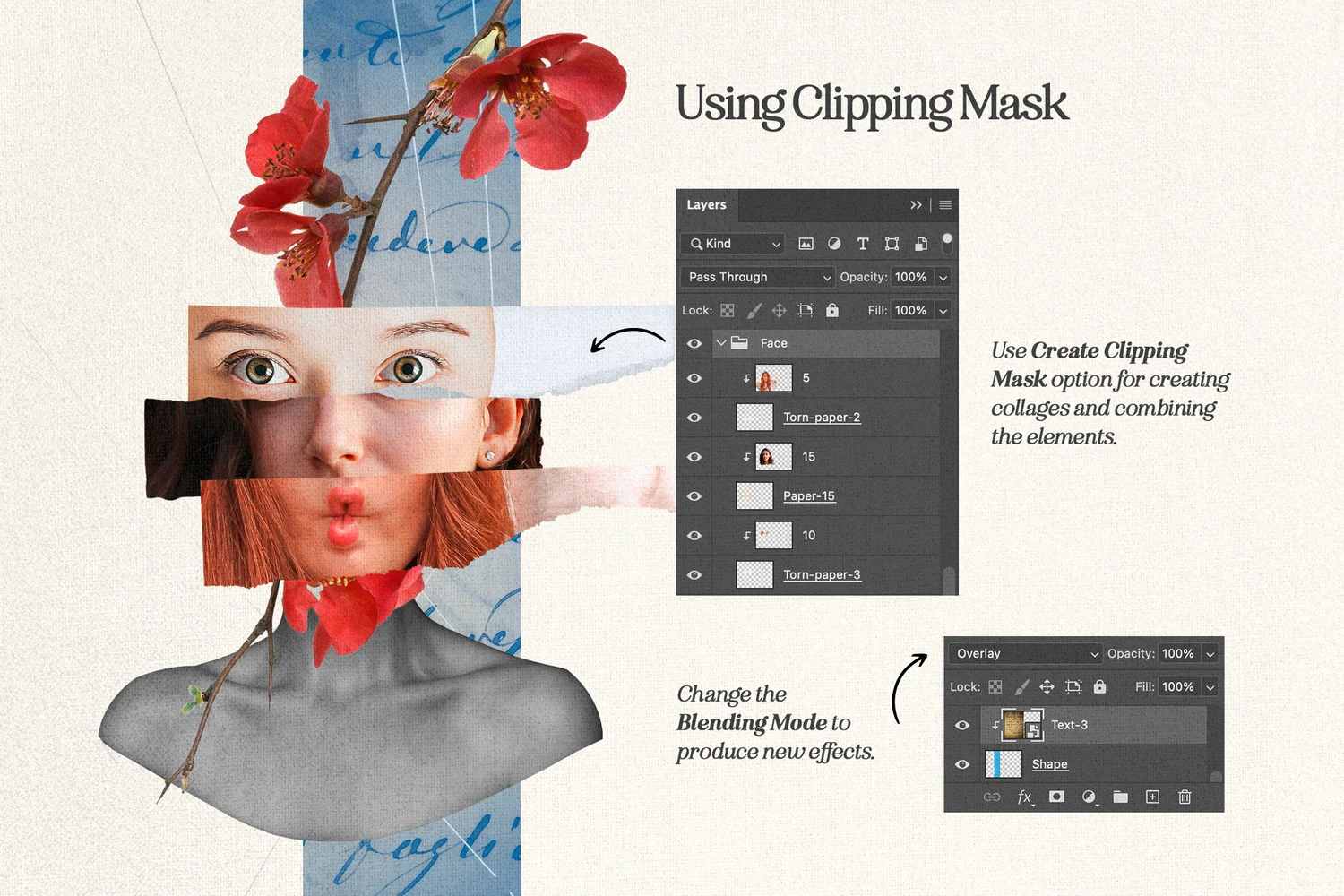This screenshot has width=1344, height=896.
Task: Open Overlay blending mode dropdown
Action: coord(1026,653)
